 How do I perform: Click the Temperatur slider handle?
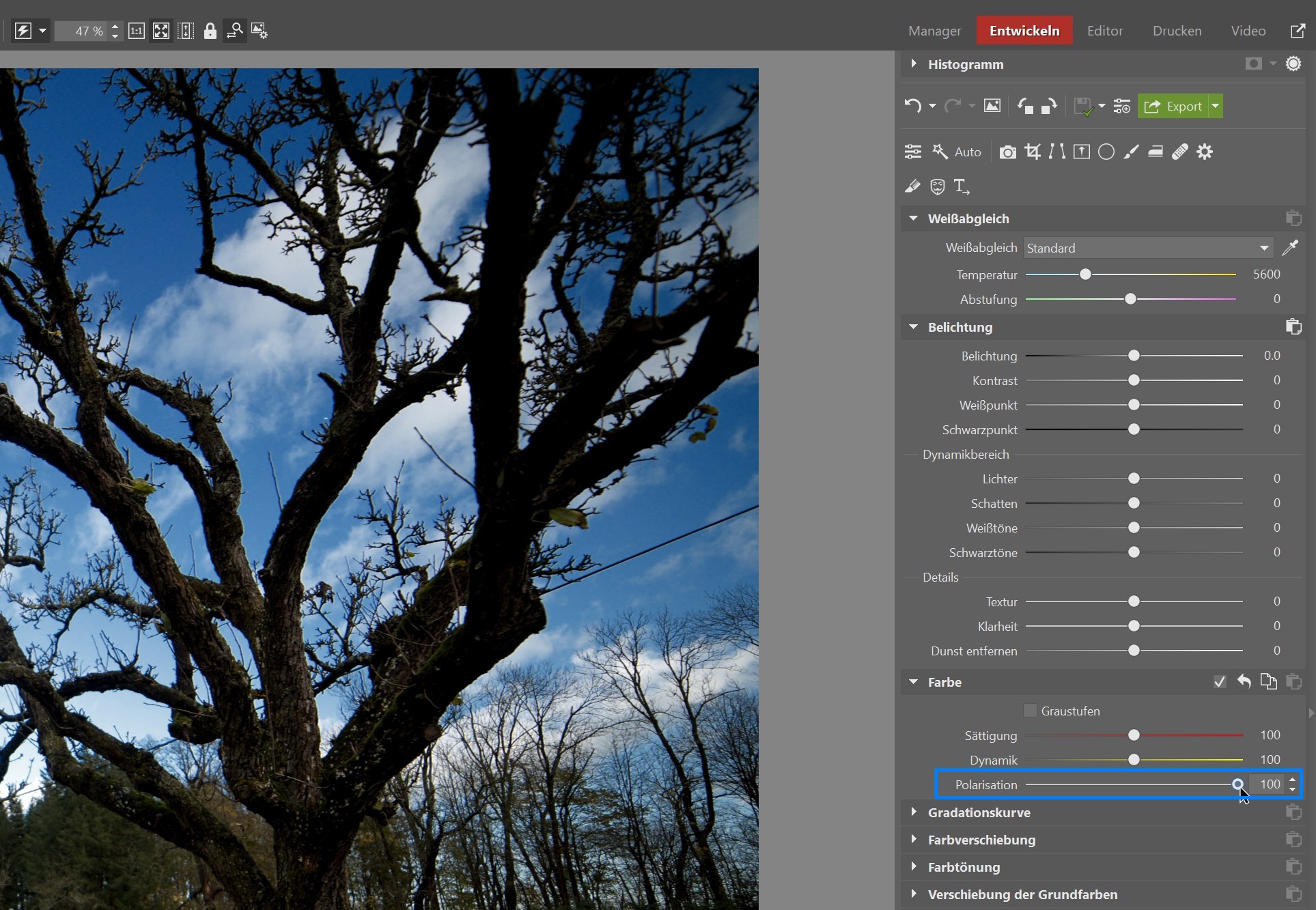1085,274
